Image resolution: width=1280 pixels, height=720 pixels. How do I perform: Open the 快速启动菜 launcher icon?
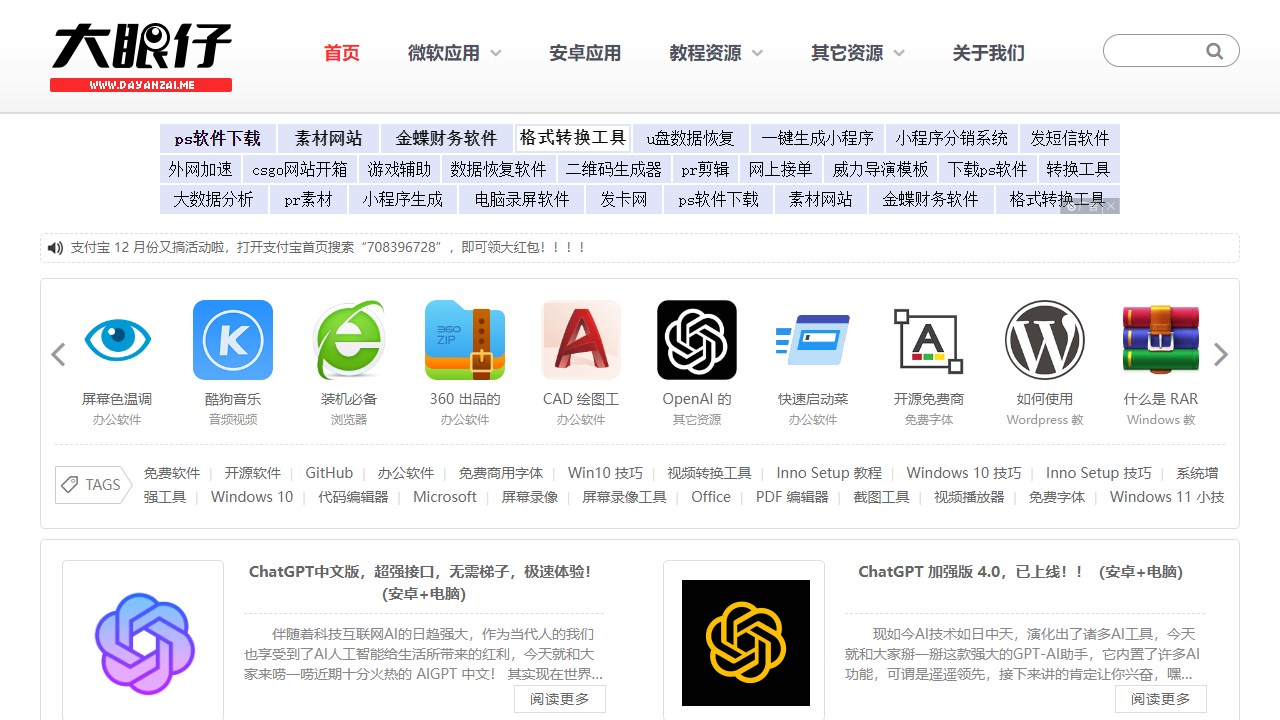[x=813, y=340]
